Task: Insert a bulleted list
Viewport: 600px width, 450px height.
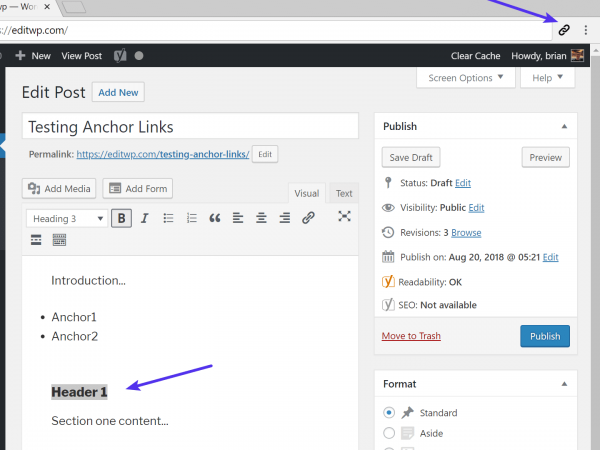Action: pyautogui.click(x=168, y=218)
